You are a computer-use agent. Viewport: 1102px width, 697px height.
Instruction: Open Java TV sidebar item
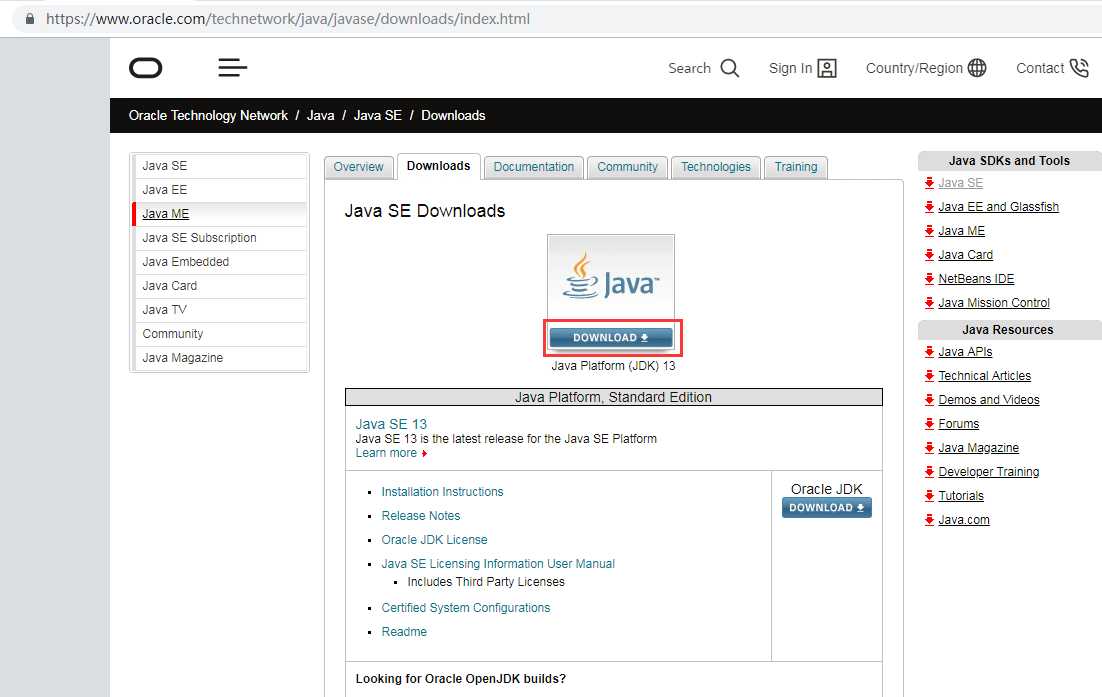pyautogui.click(x=221, y=309)
